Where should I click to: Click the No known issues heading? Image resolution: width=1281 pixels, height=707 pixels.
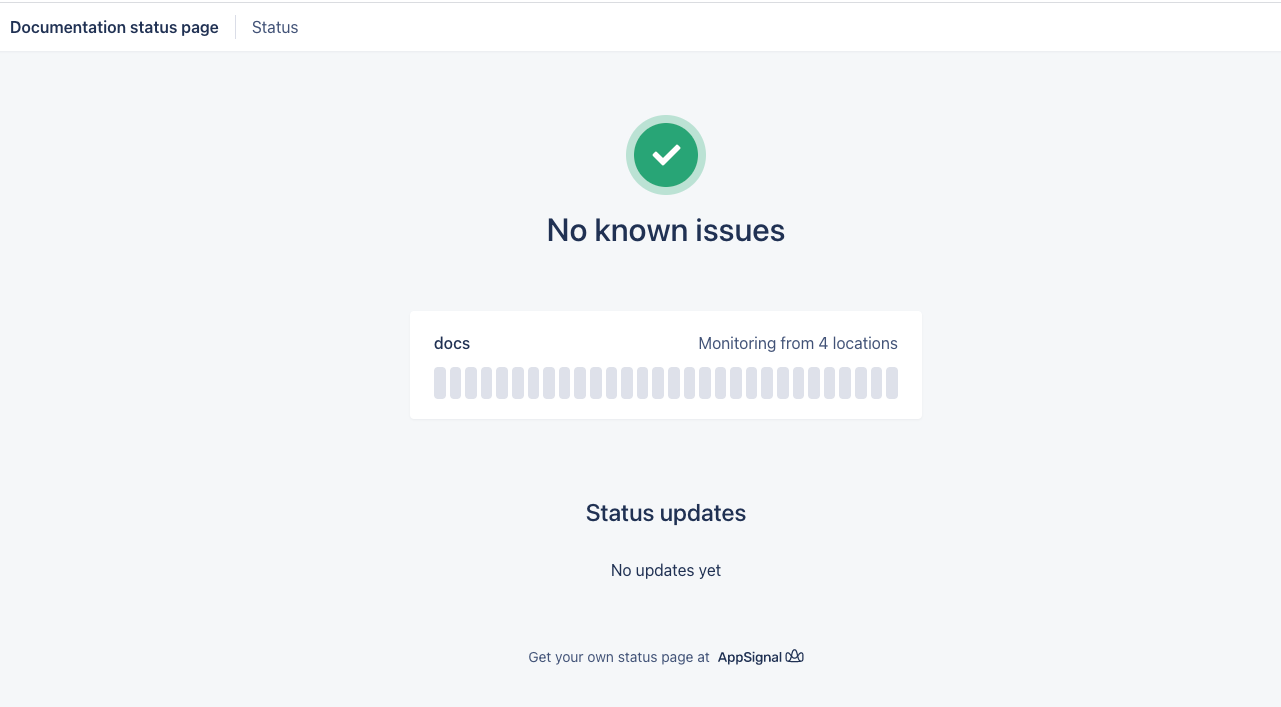(x=666, y=231)
